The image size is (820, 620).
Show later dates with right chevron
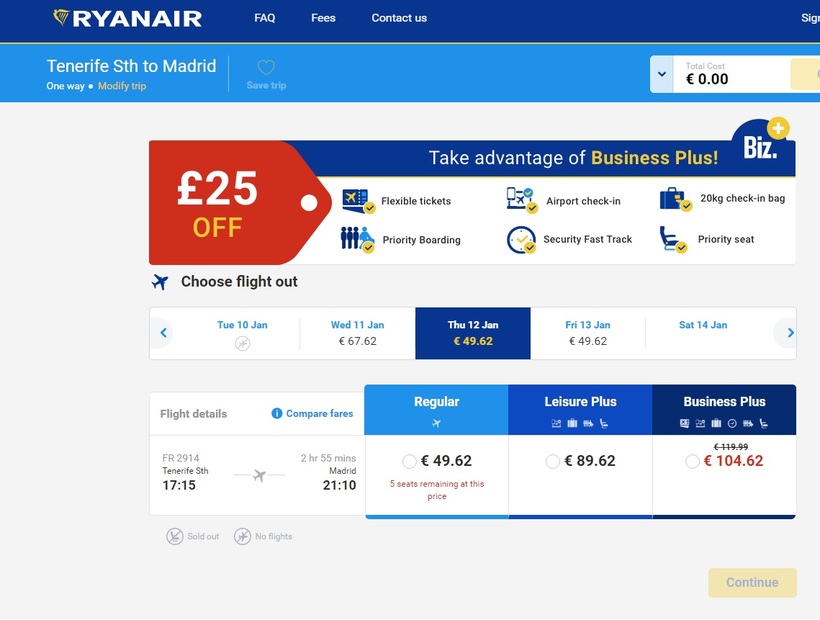coord(790,333)
